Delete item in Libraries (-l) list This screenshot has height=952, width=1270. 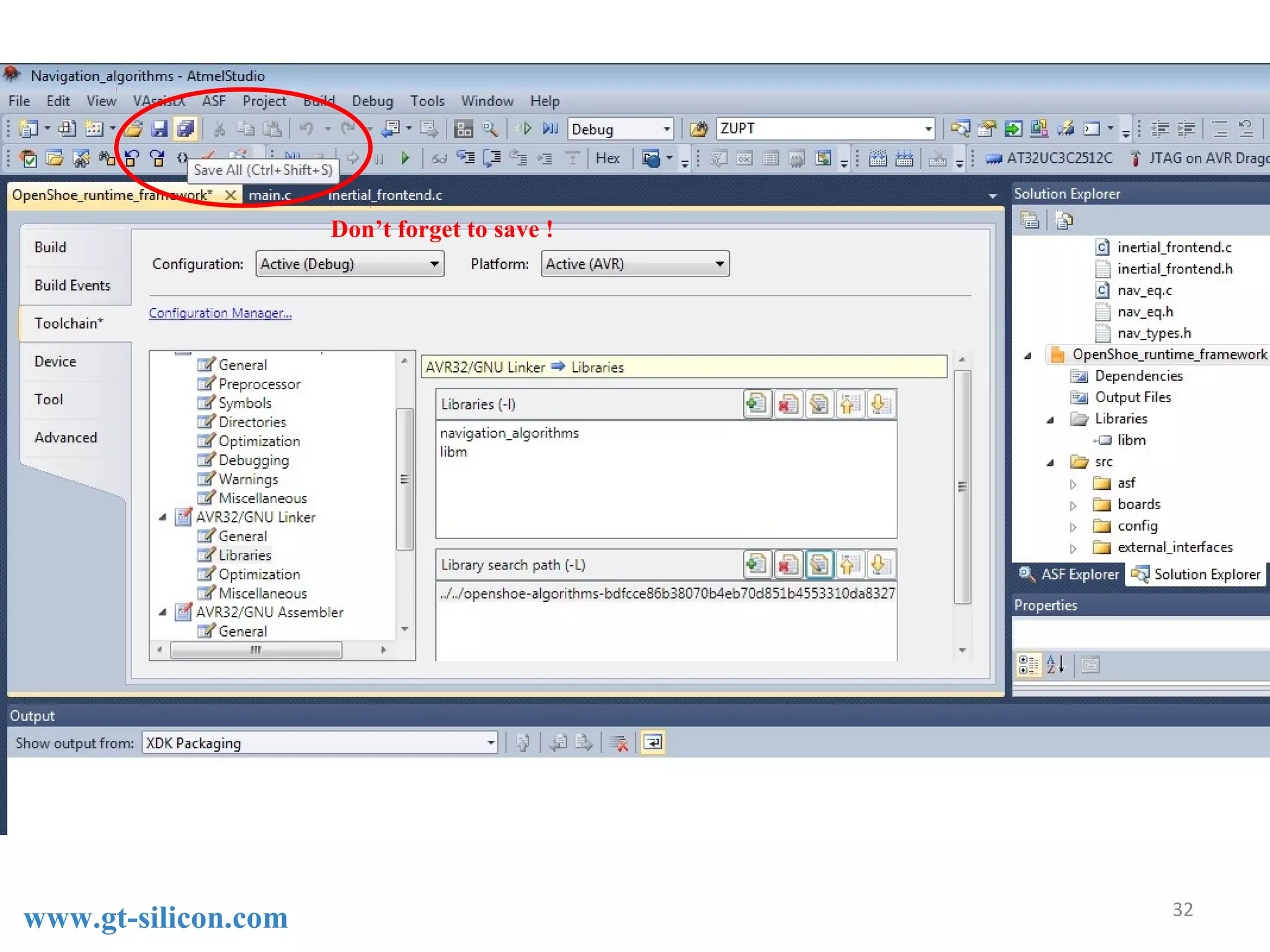[x=788, y=405]
